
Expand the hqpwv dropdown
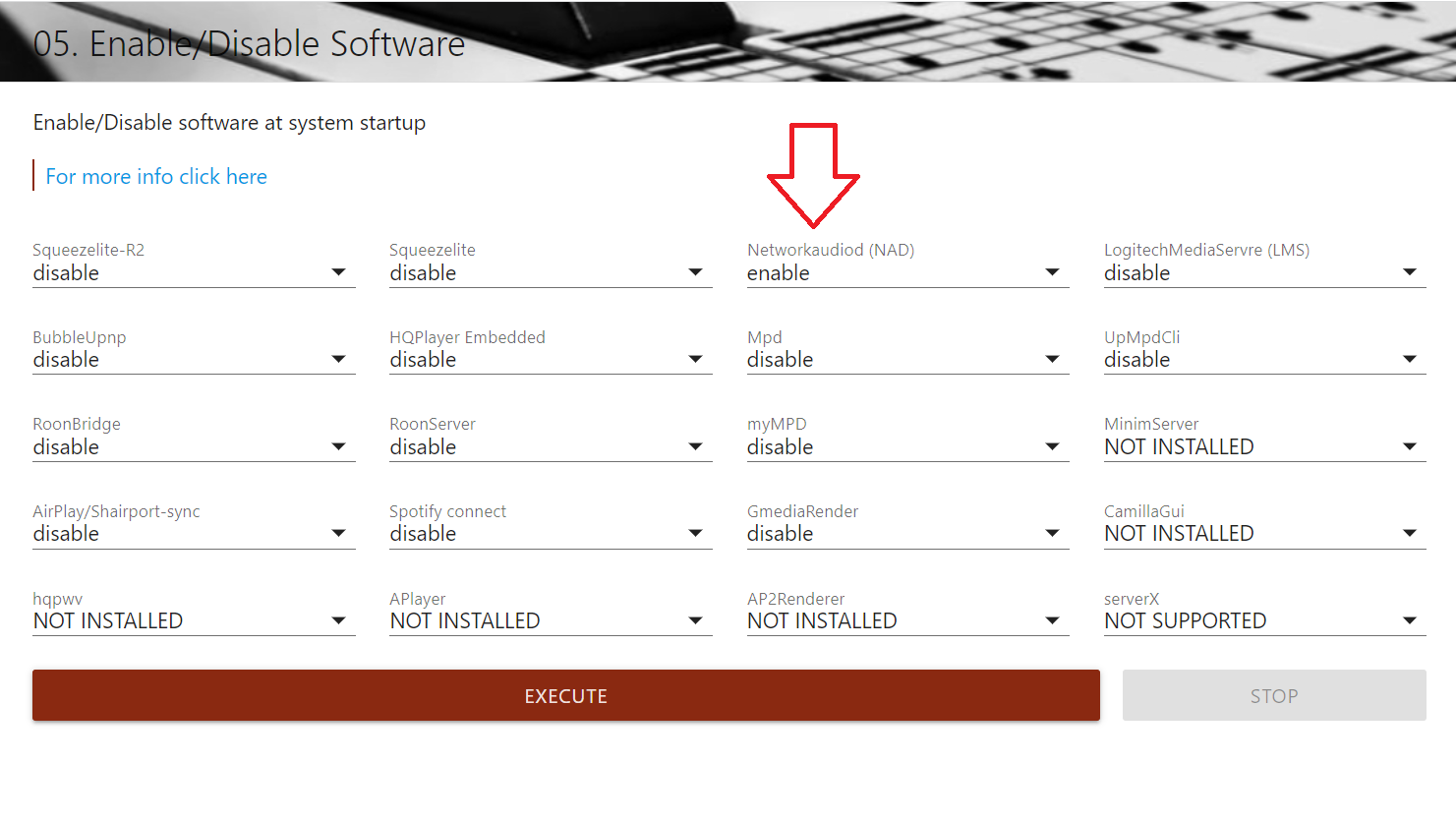click(x=194, y=621)
